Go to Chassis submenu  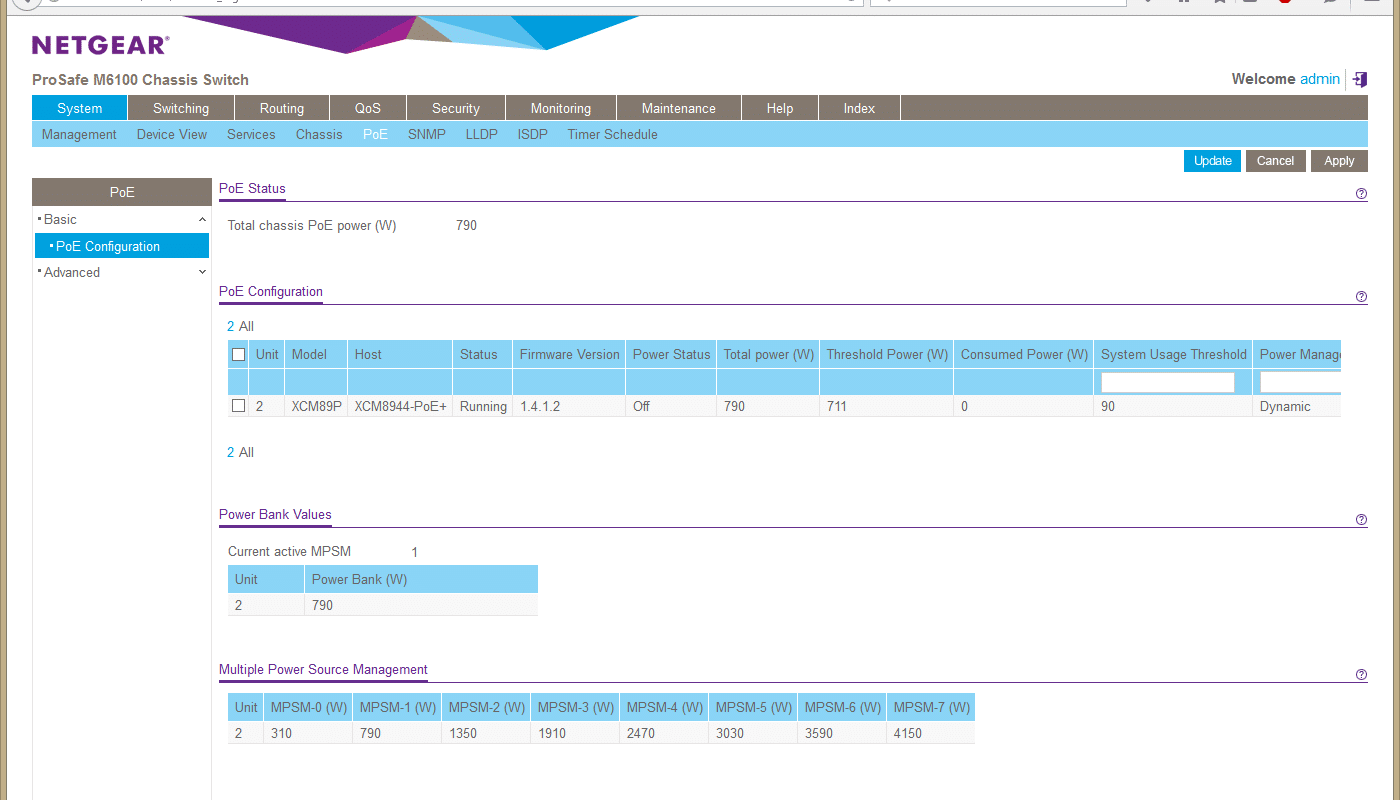click(x=319, y=134)
